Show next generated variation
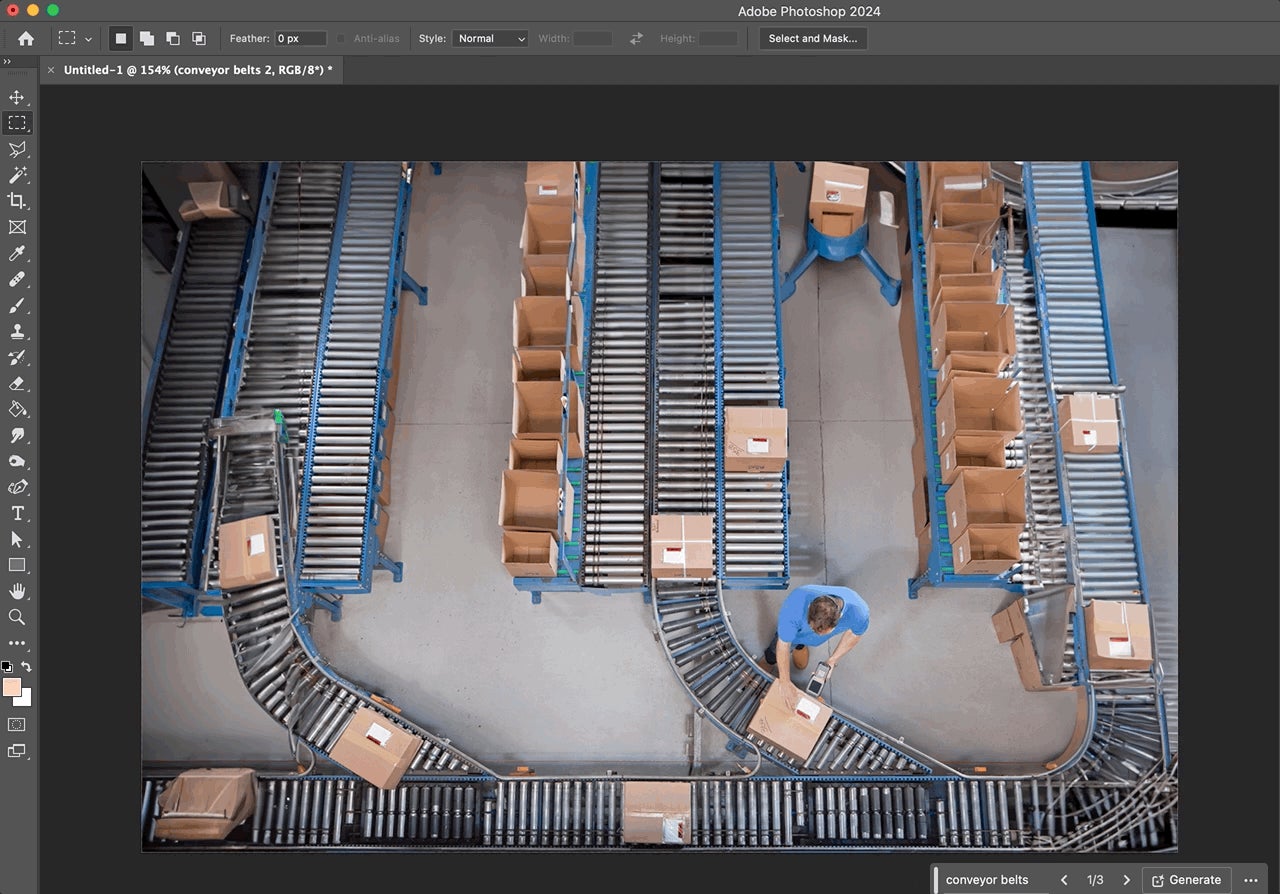The height and width of the screenshot is (894, 1280). 1126,880
